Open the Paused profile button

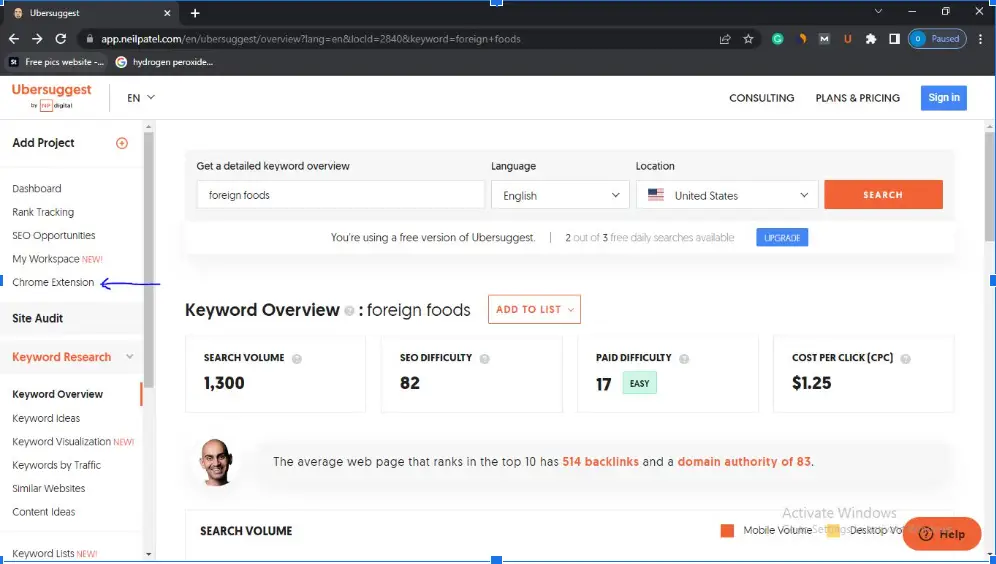938,39
